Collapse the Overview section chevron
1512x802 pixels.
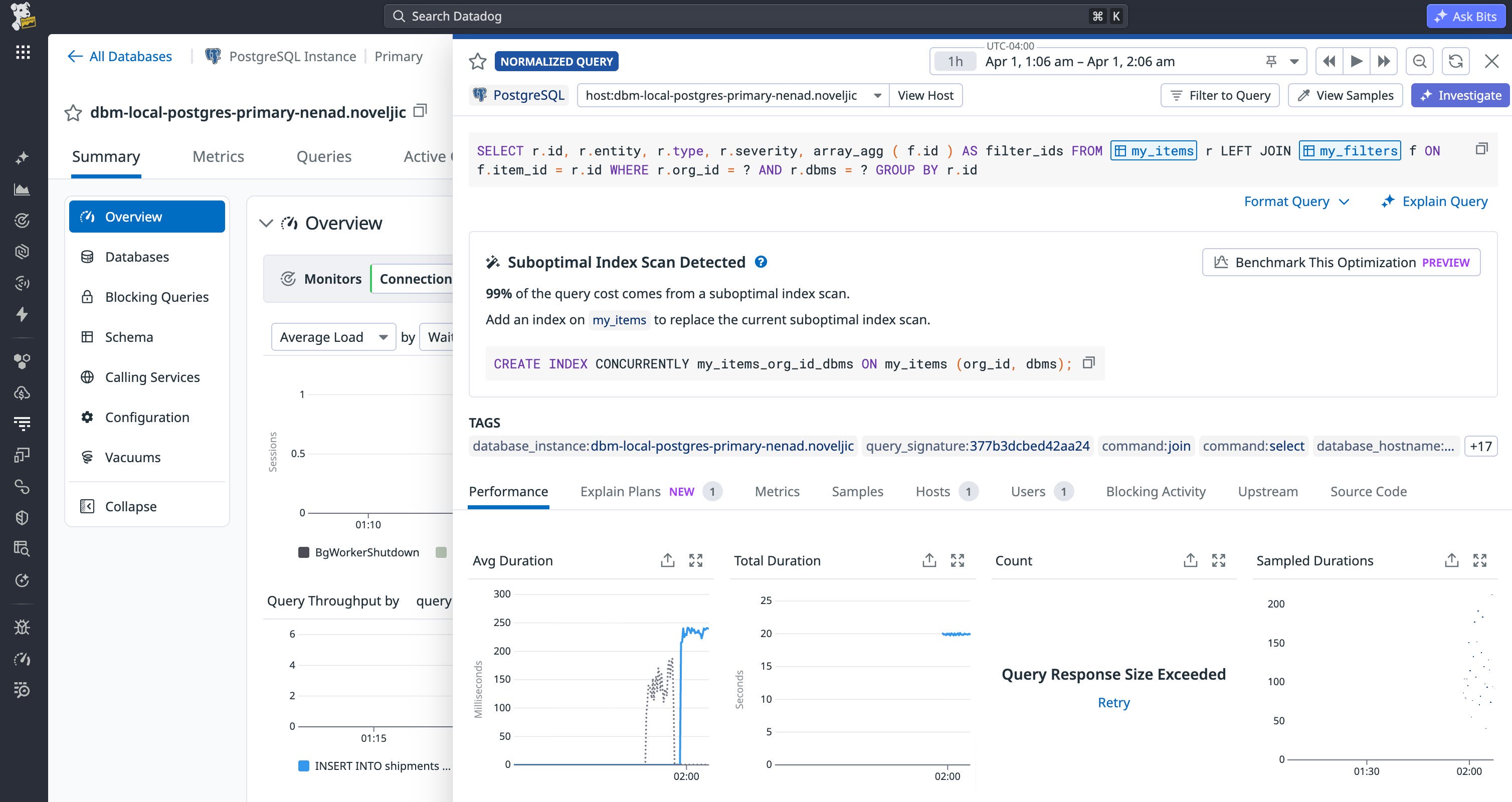(x=265, y=224)
